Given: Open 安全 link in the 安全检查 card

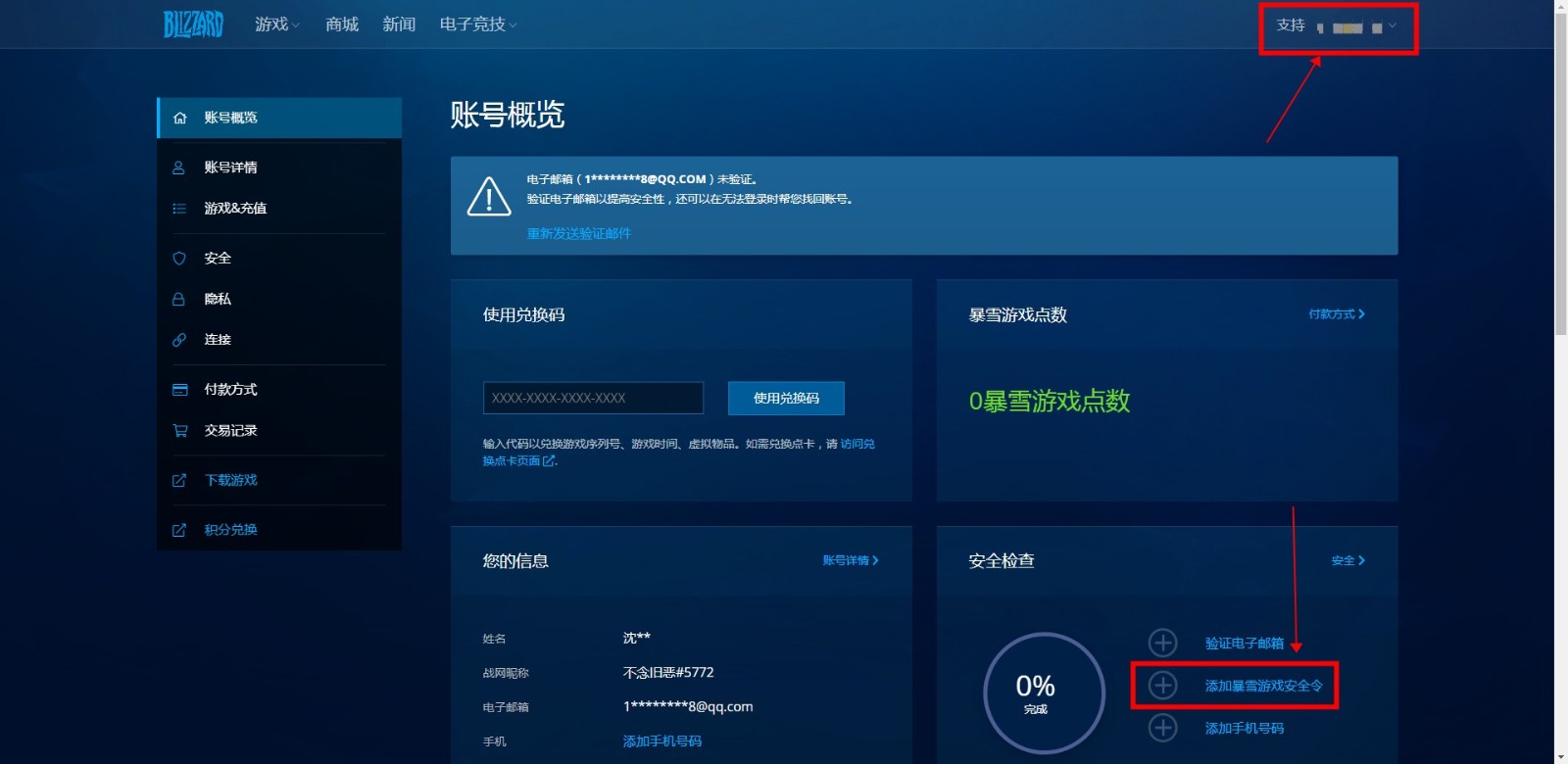Looking at the screenshot, I should tap(1347, 560).
